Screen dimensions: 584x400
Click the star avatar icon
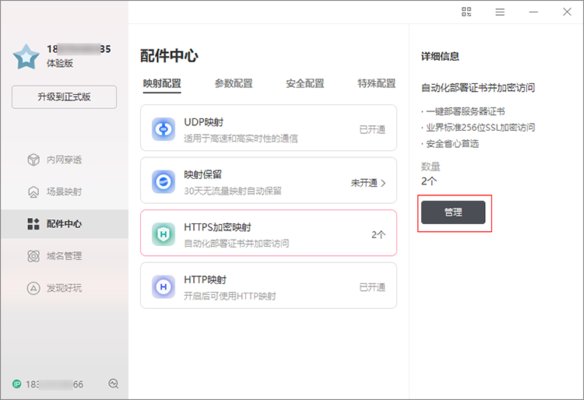26,57
